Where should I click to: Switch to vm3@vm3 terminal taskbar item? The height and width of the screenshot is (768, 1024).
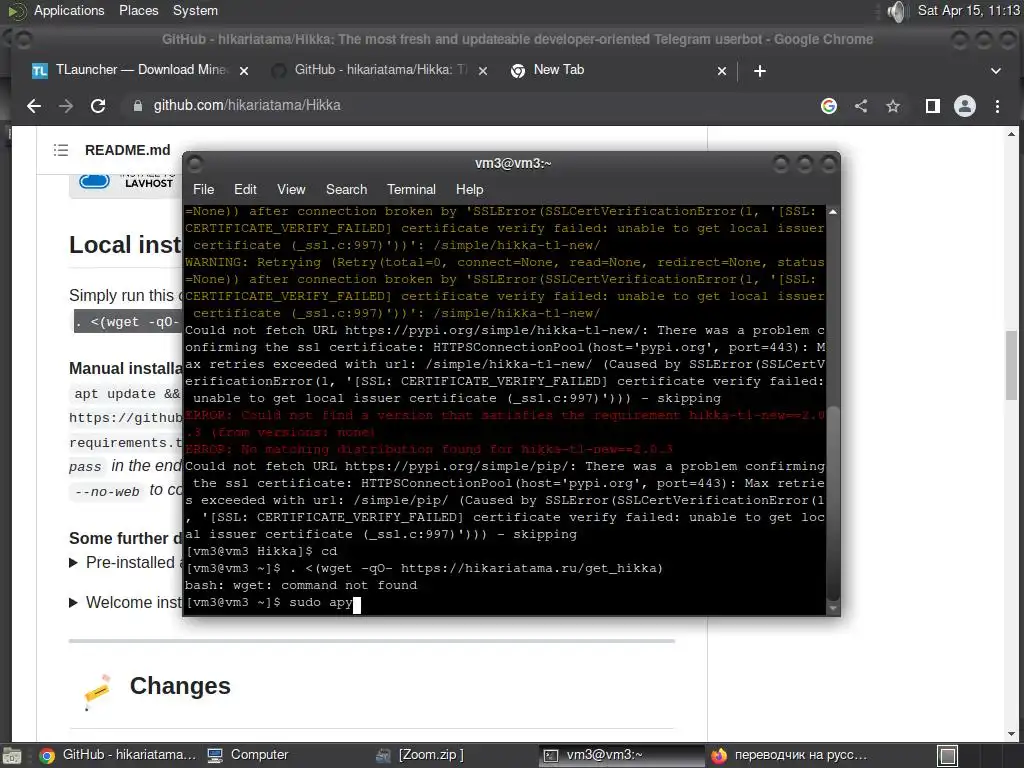coord(622,755)
